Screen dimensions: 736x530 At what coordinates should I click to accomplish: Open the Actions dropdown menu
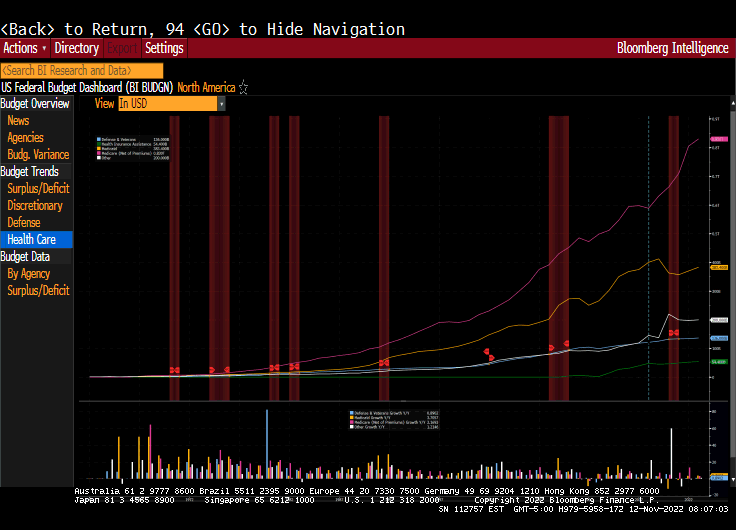point(24,48)
